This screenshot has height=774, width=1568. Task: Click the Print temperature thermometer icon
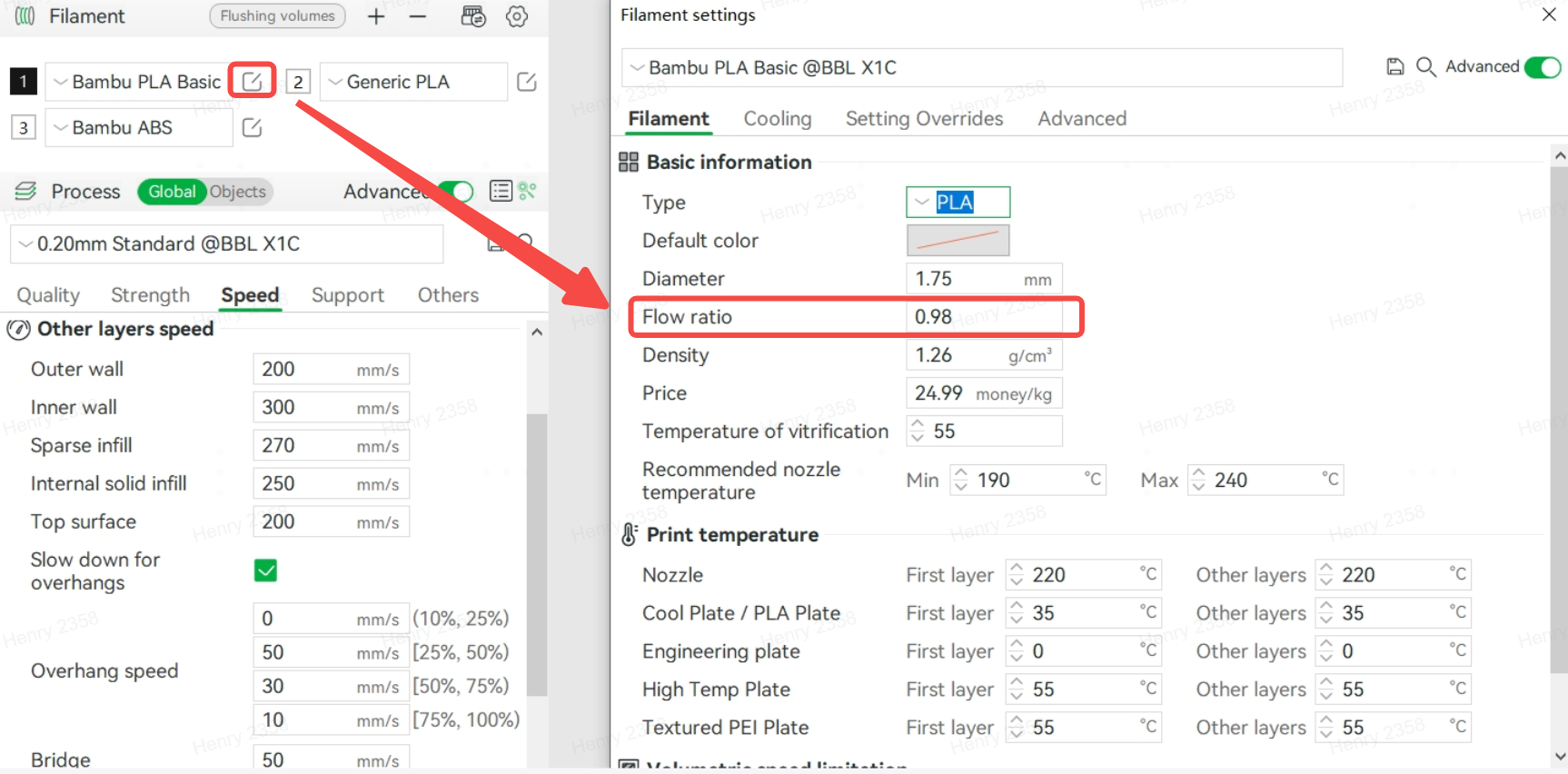click(x=629, y=534)
